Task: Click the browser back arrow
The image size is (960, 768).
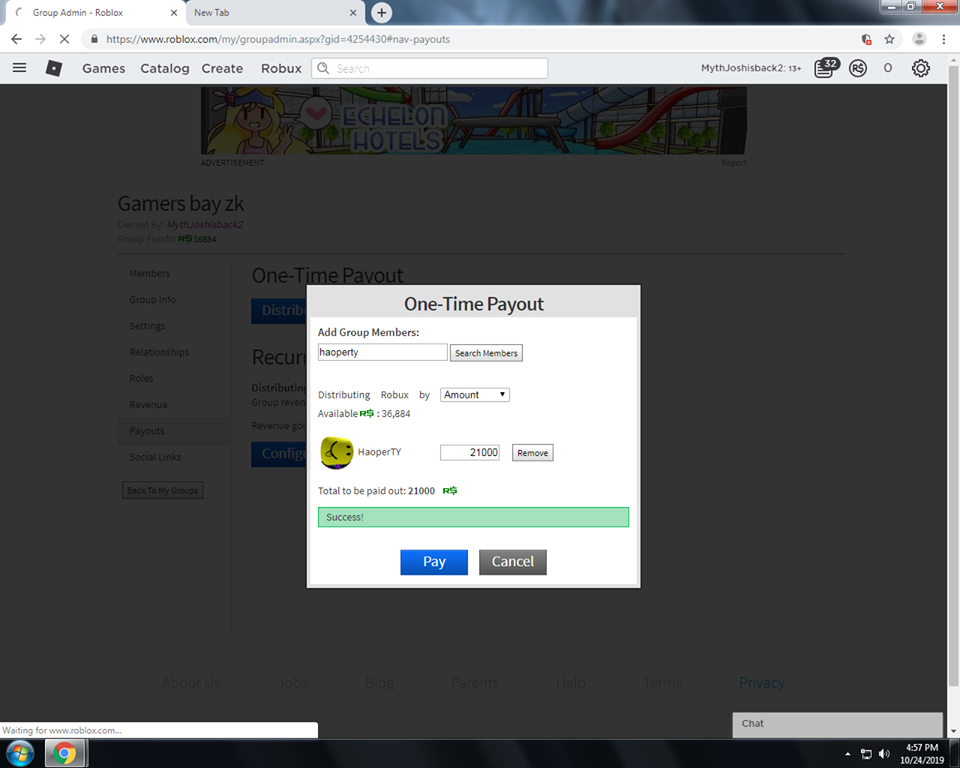Action: click(x=17, y=39)
